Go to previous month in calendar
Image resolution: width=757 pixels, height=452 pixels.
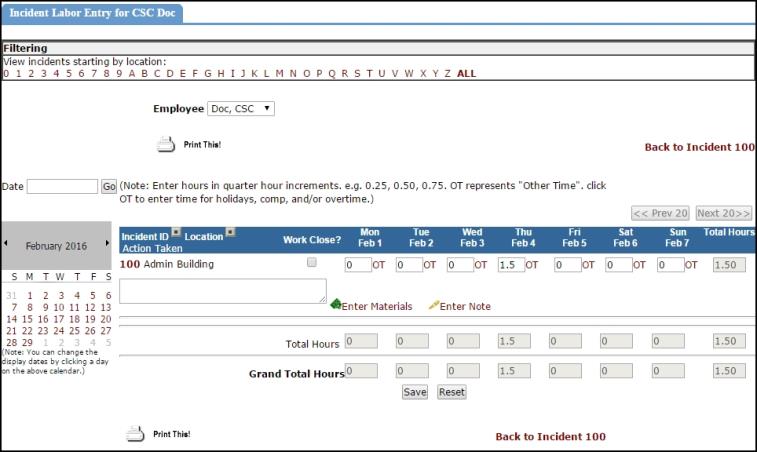click(6, 243)
